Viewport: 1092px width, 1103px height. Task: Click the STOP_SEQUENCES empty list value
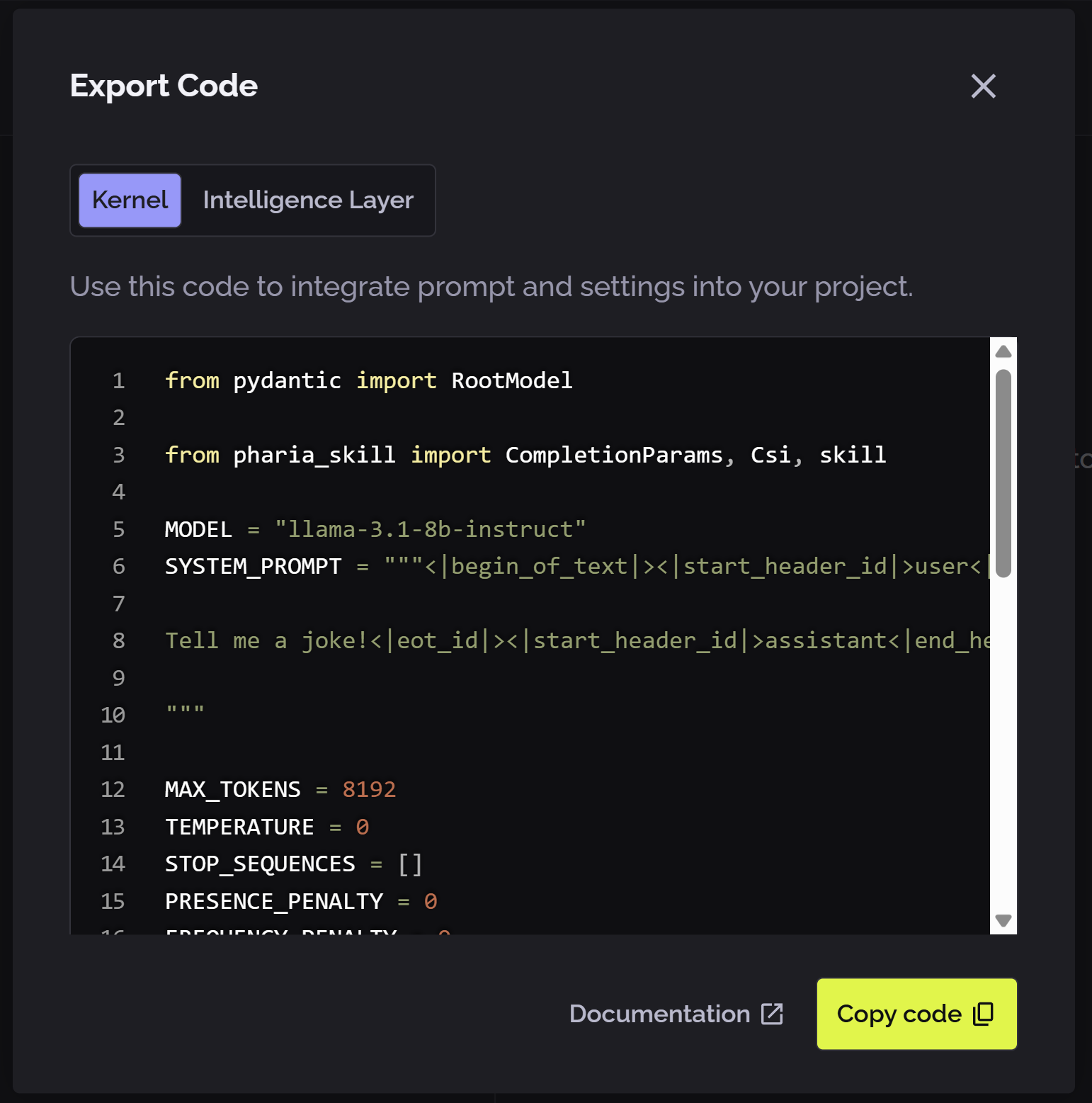409,864
